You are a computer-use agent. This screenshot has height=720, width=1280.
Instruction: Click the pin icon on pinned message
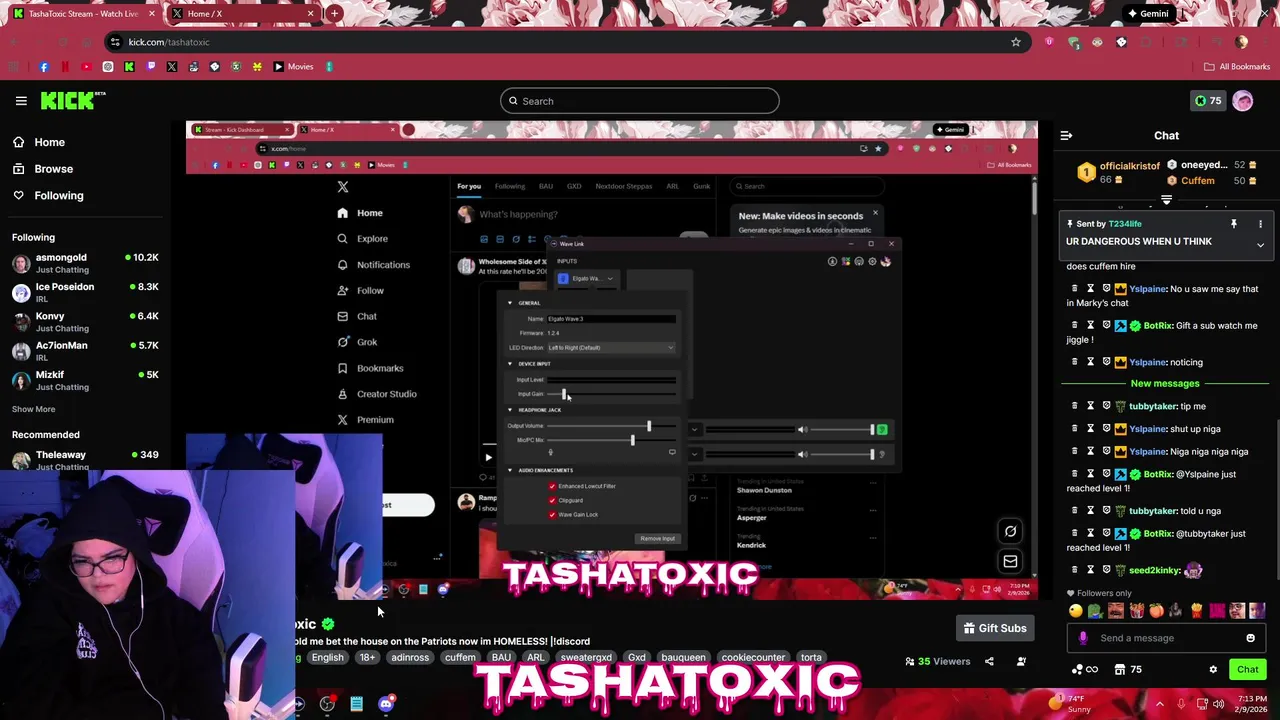pyautogui.click(x=1234, y=224)
